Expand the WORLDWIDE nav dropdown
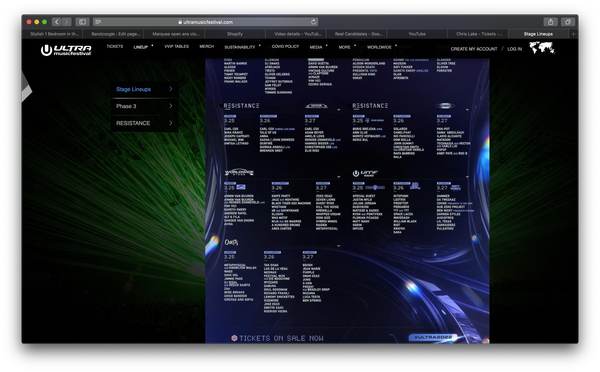 [x=382, y=47]
